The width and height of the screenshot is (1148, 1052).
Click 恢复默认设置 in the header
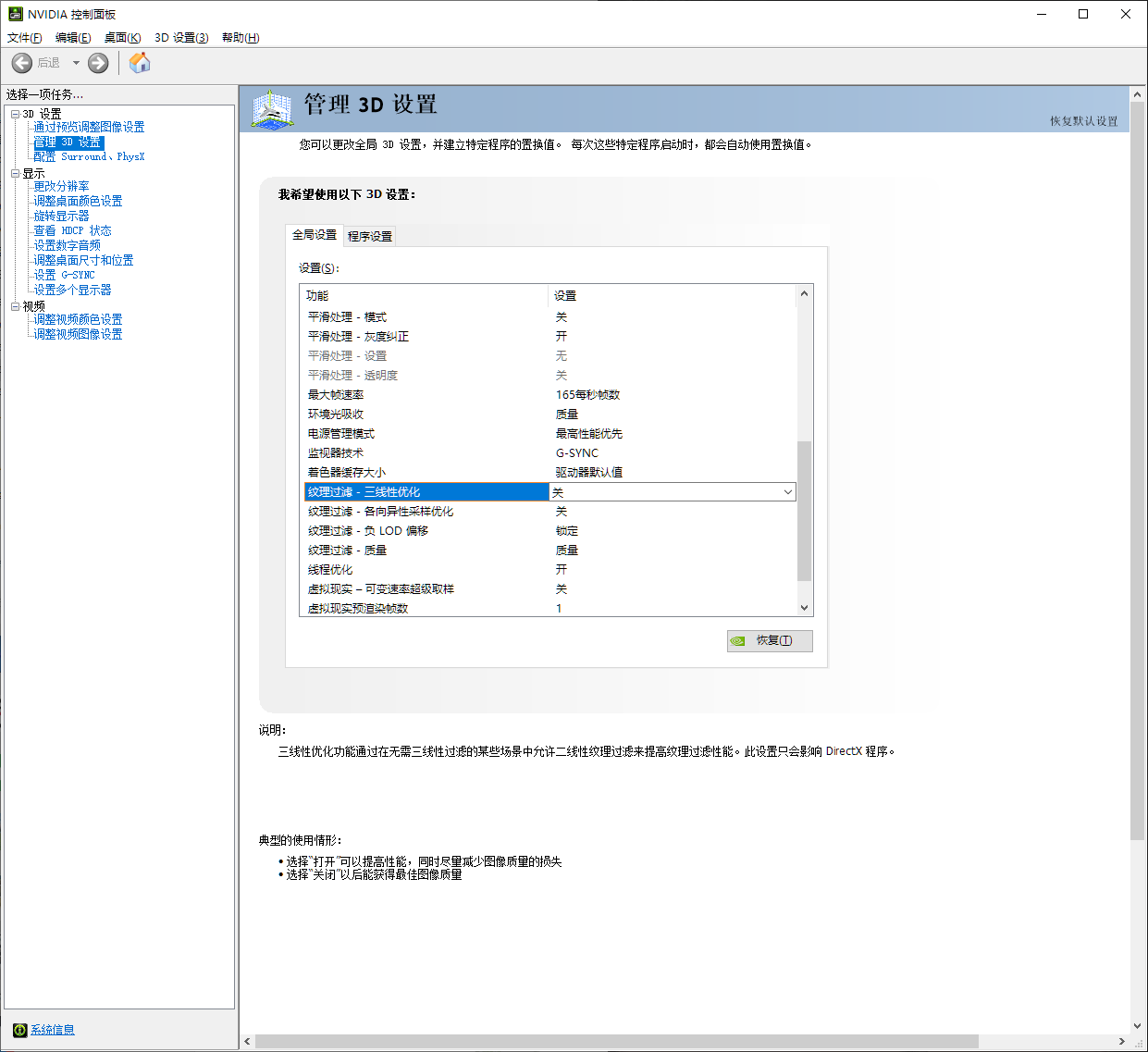pos(1083,121)
